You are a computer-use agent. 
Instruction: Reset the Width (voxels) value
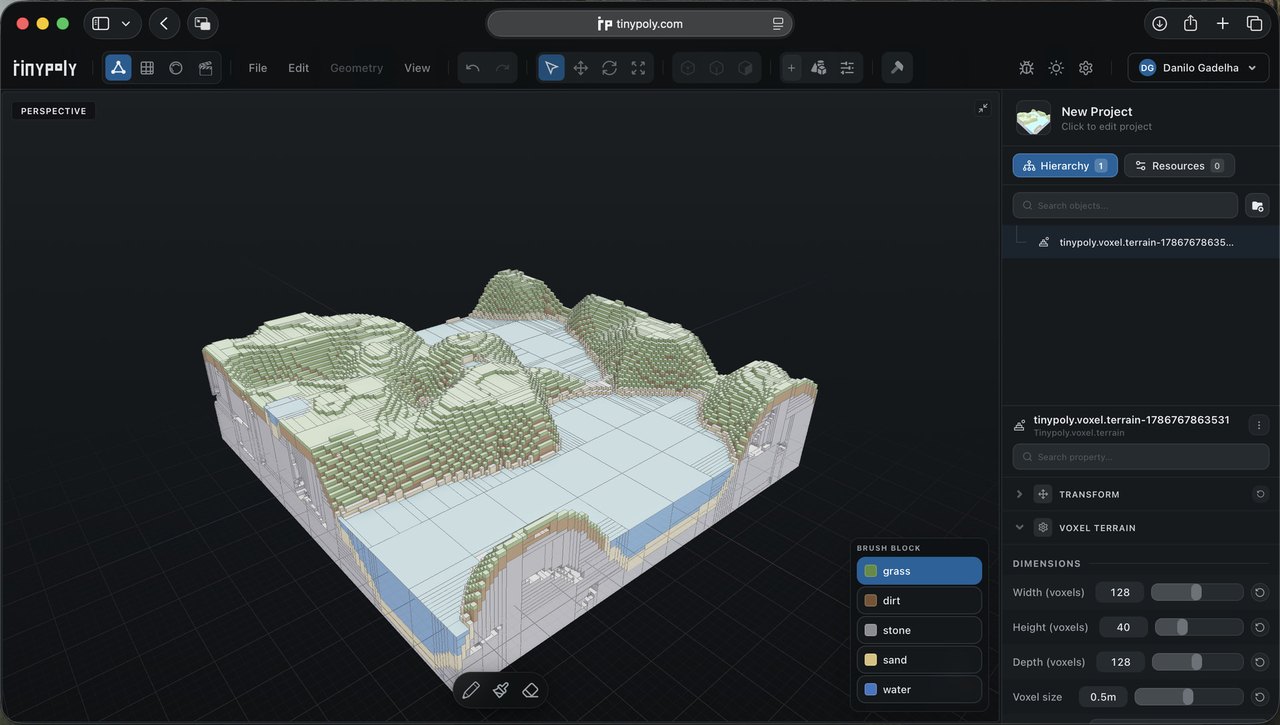[1260, 592]
